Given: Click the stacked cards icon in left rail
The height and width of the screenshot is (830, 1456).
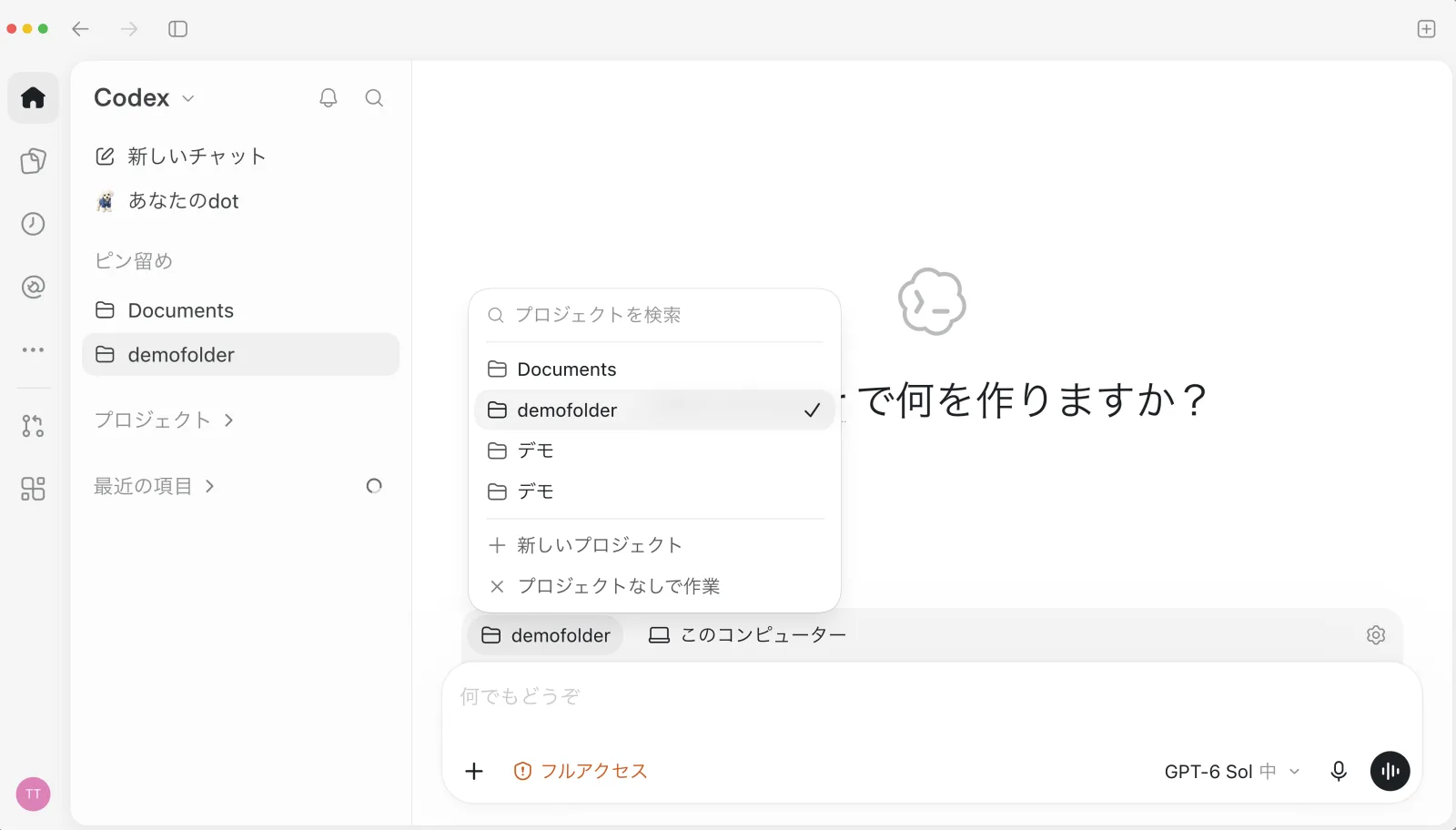Looking at the screenshot, I should click(x=34, y=161).
